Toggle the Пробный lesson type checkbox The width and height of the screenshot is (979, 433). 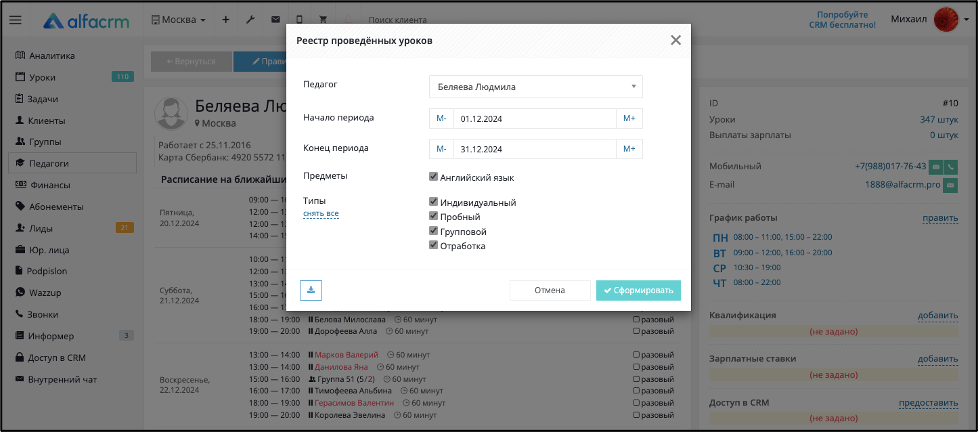[x=433, y=216]
